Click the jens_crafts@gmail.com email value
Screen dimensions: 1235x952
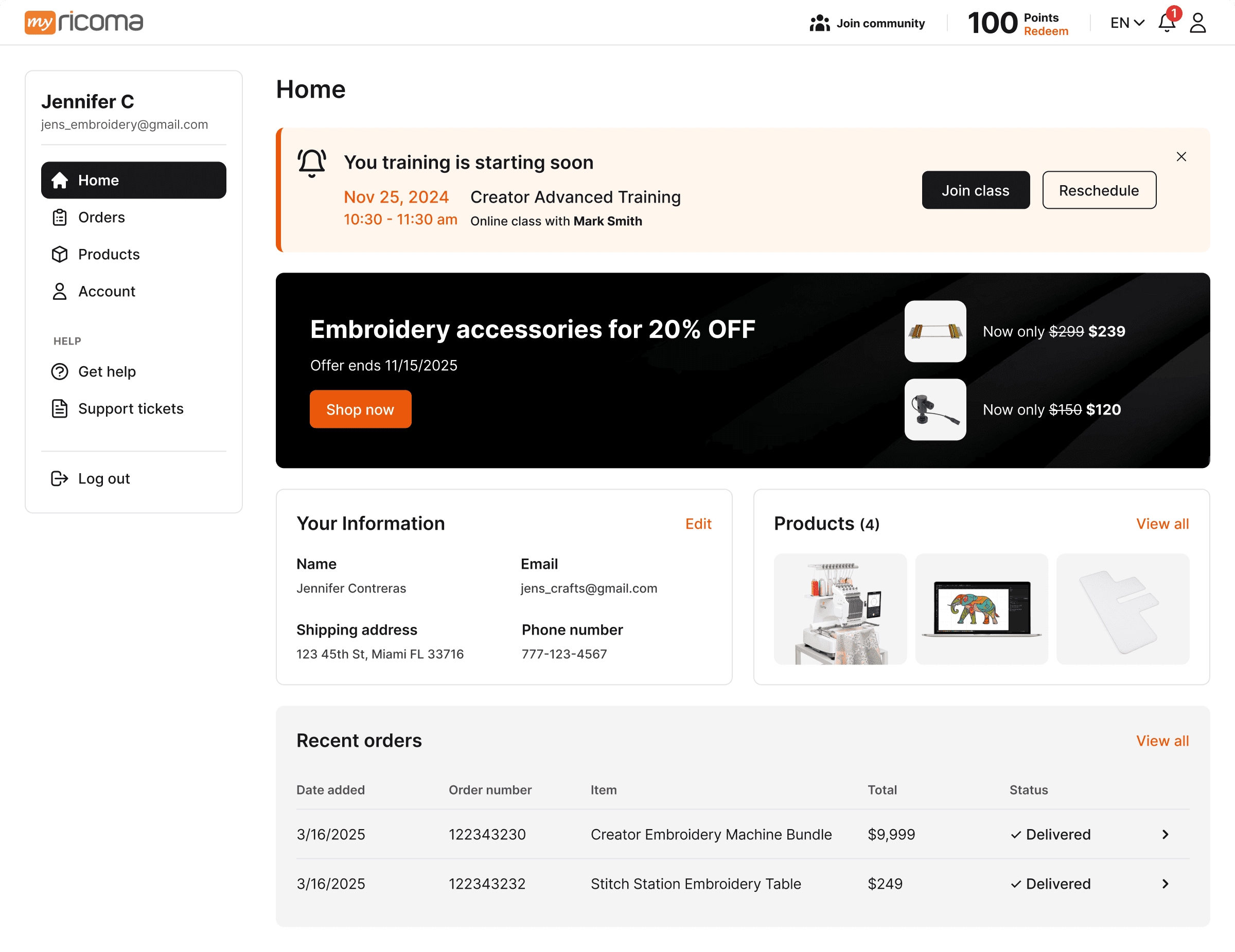click(x=589, y=588)
